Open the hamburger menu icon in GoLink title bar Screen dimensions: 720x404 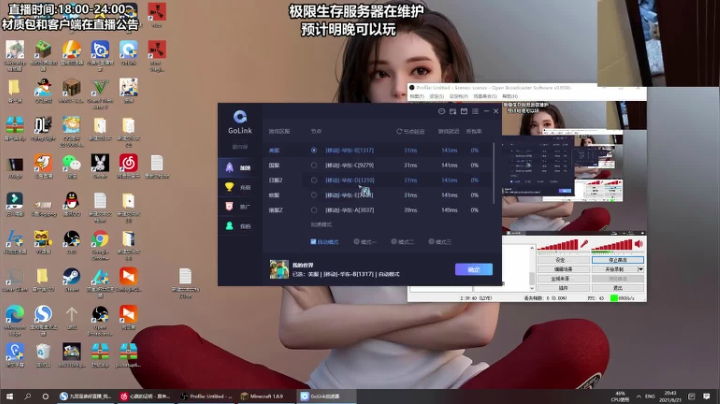[475, 111]
